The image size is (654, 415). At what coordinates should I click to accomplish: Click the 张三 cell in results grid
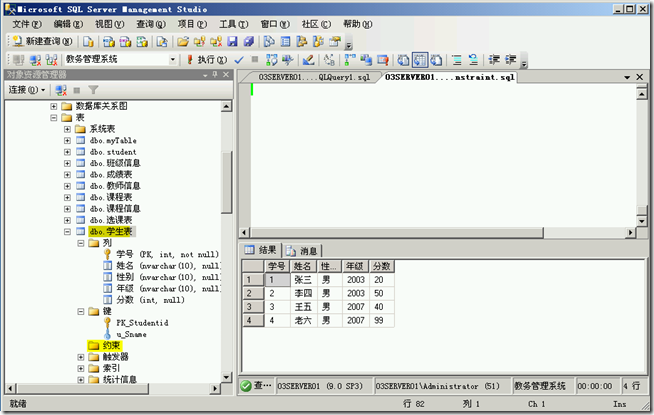303,280
